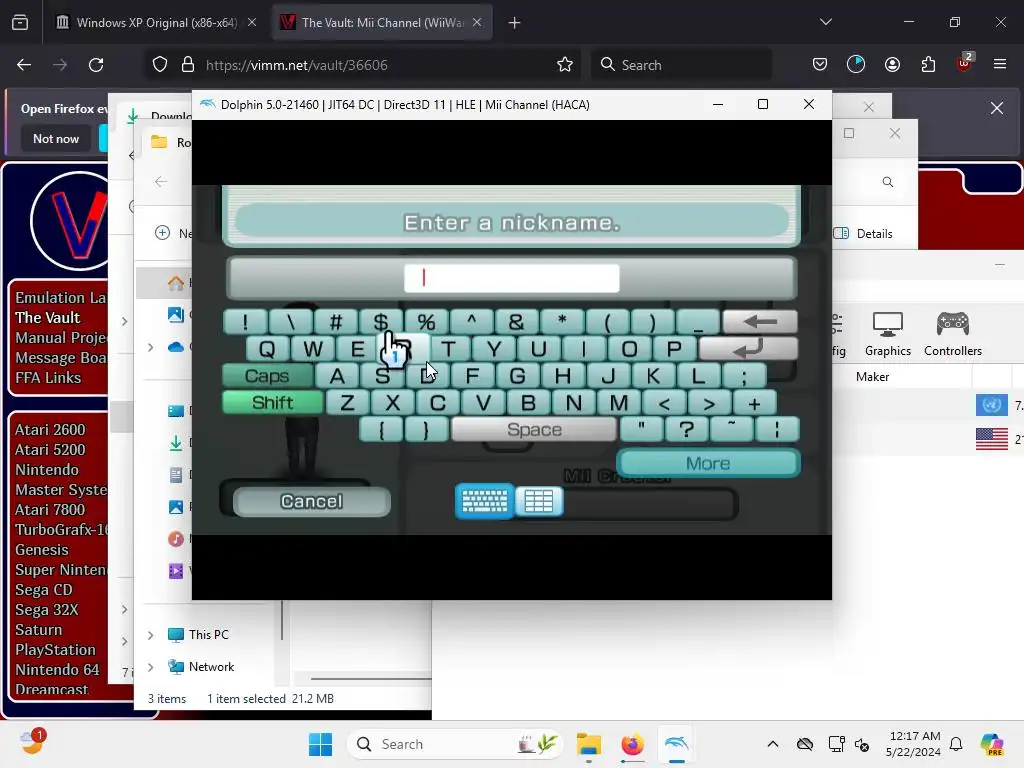Click Not now on Firefox prompt
1024x768 pixels.
point(56,138)
